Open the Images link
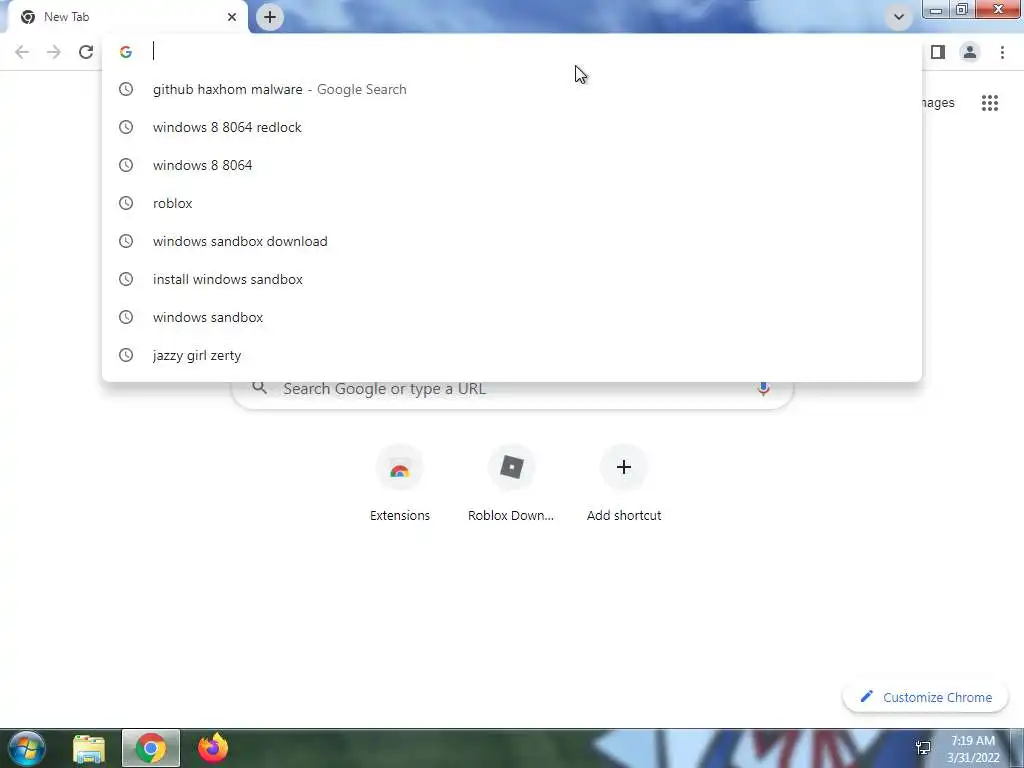 (938, 103)
